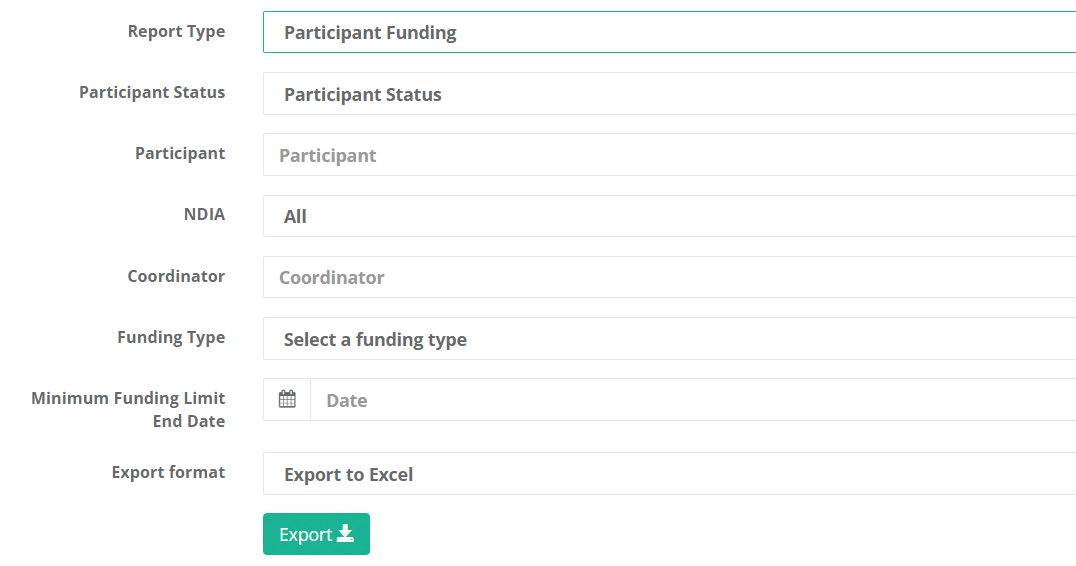Open the Export to Excel format dropdown

[x=669, y=474]
